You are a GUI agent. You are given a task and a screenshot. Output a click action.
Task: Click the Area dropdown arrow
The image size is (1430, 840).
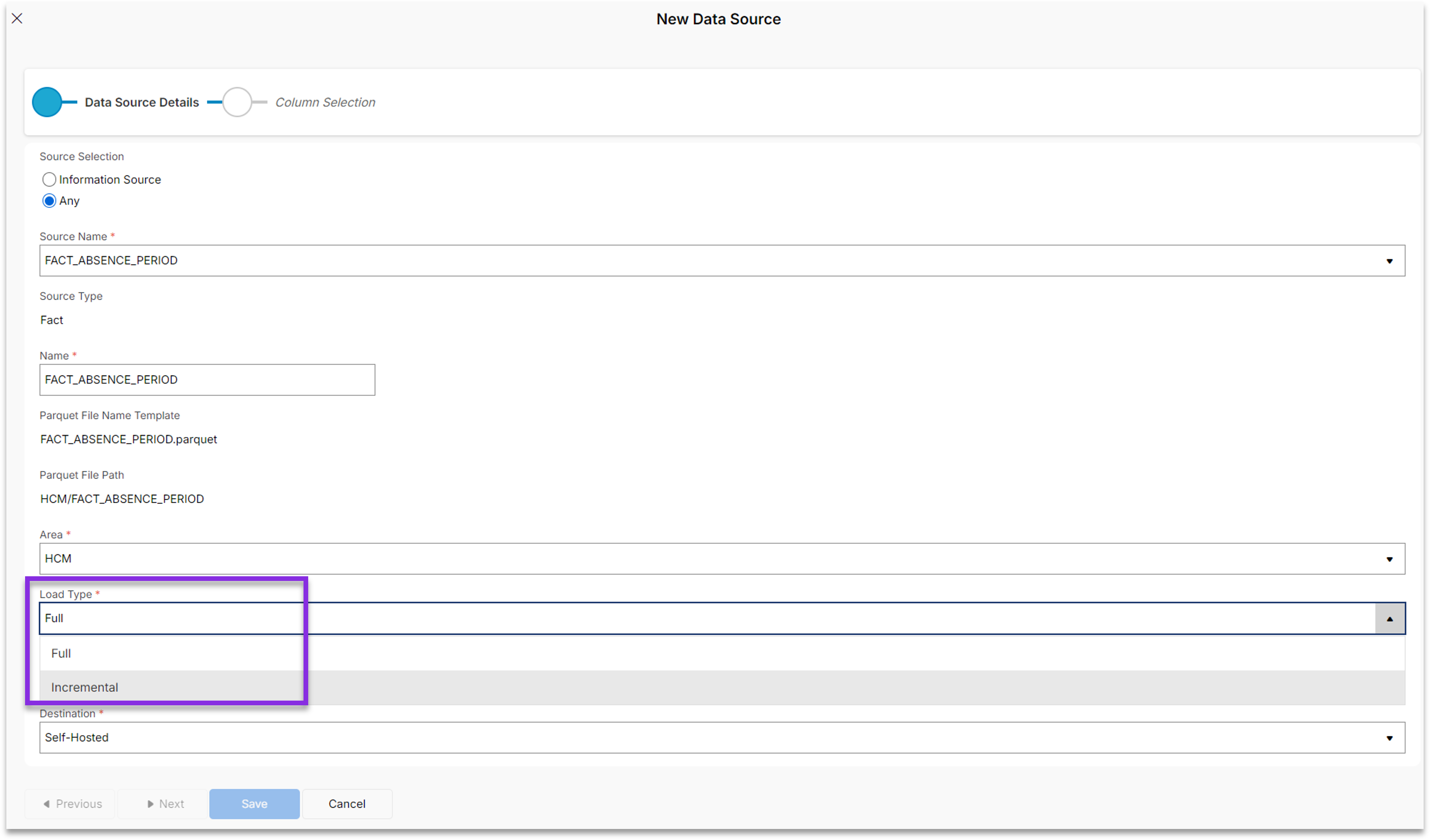[1389, 559]
